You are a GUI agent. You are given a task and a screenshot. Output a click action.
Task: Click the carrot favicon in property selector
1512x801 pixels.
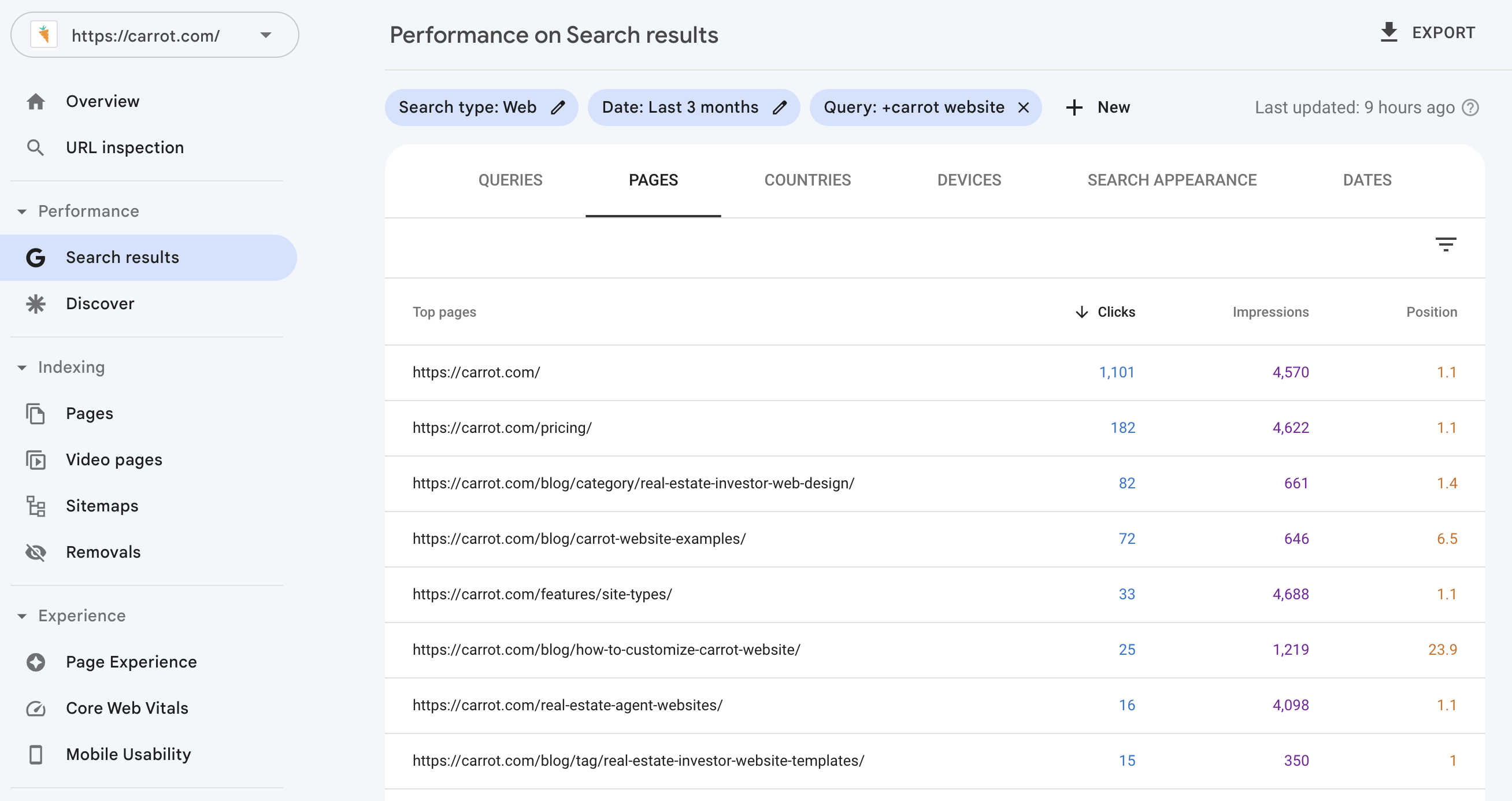pyautogui.click(x=44, y=35)
